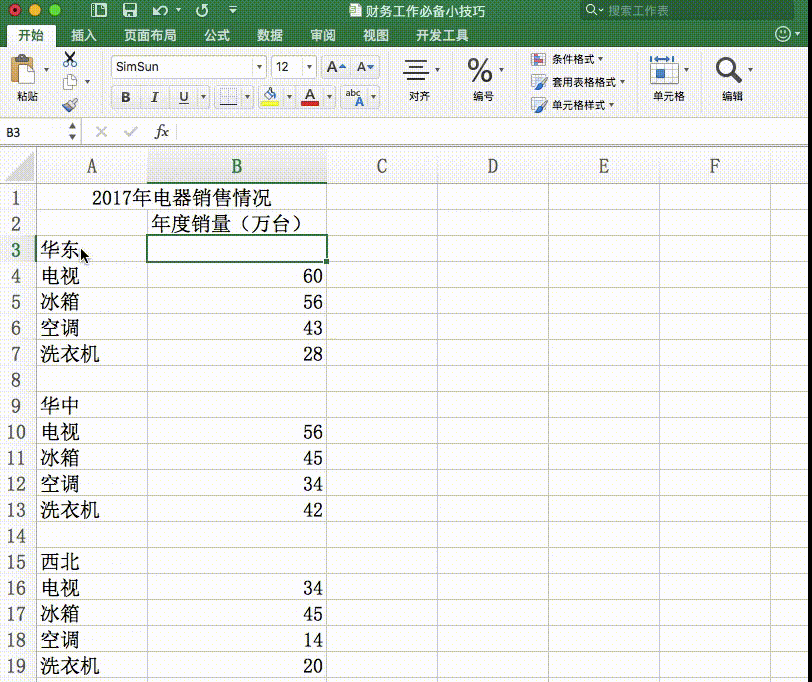Viewport: 812px width, 682px height.
Task: Click the Paste clipboard icon
Action: (x=23, y=70)
